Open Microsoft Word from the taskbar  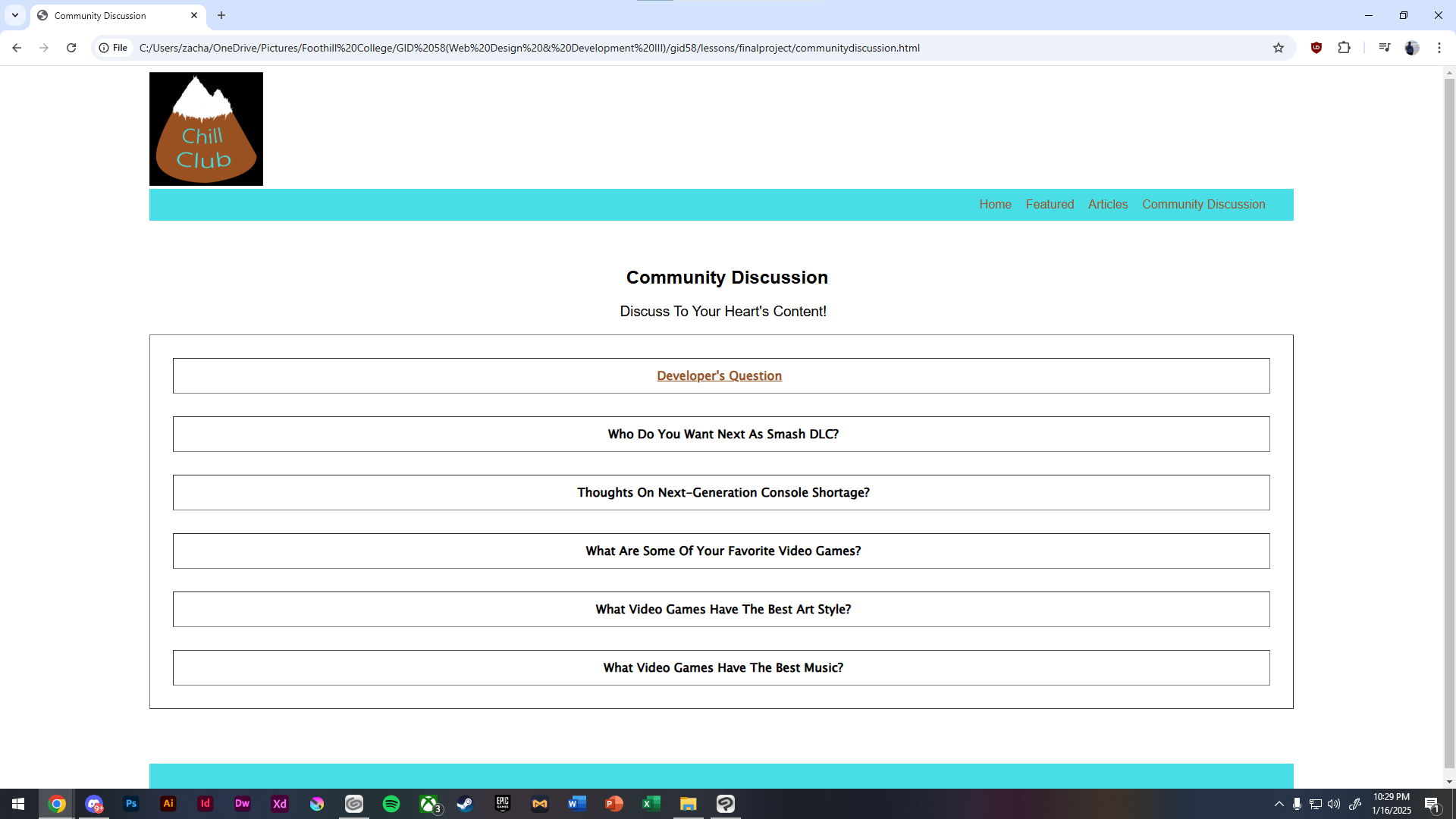point(577,804)
